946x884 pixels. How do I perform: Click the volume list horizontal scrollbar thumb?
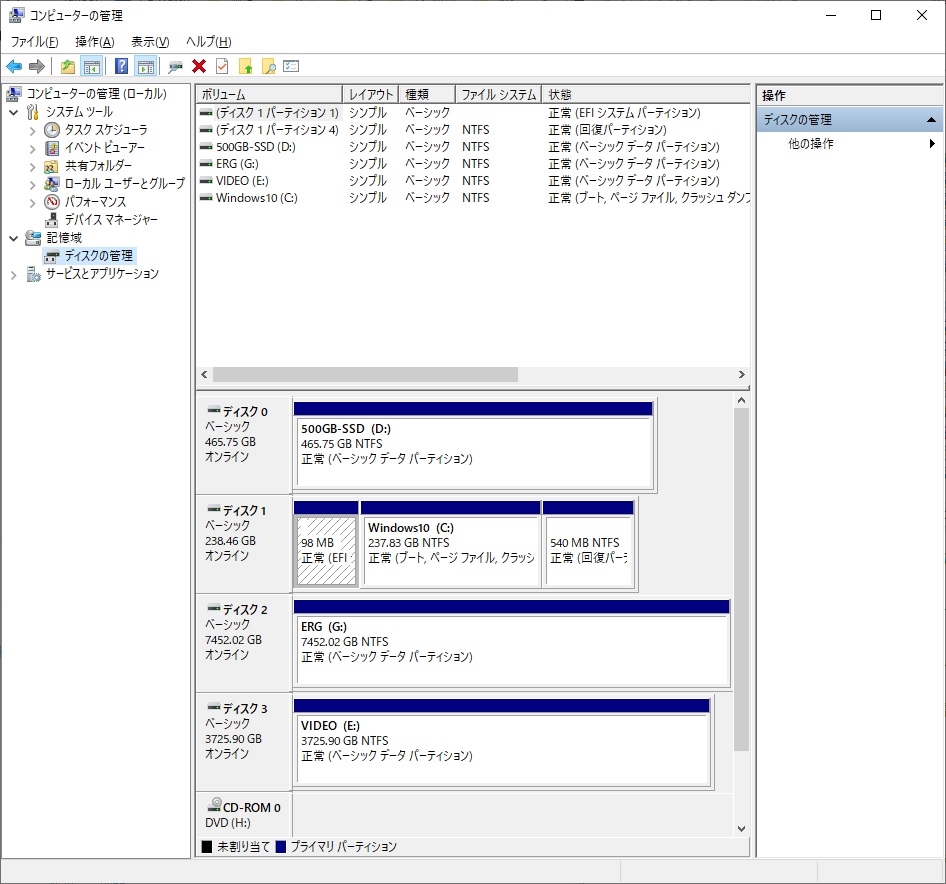pyautogui.click(x=365, y=375)
